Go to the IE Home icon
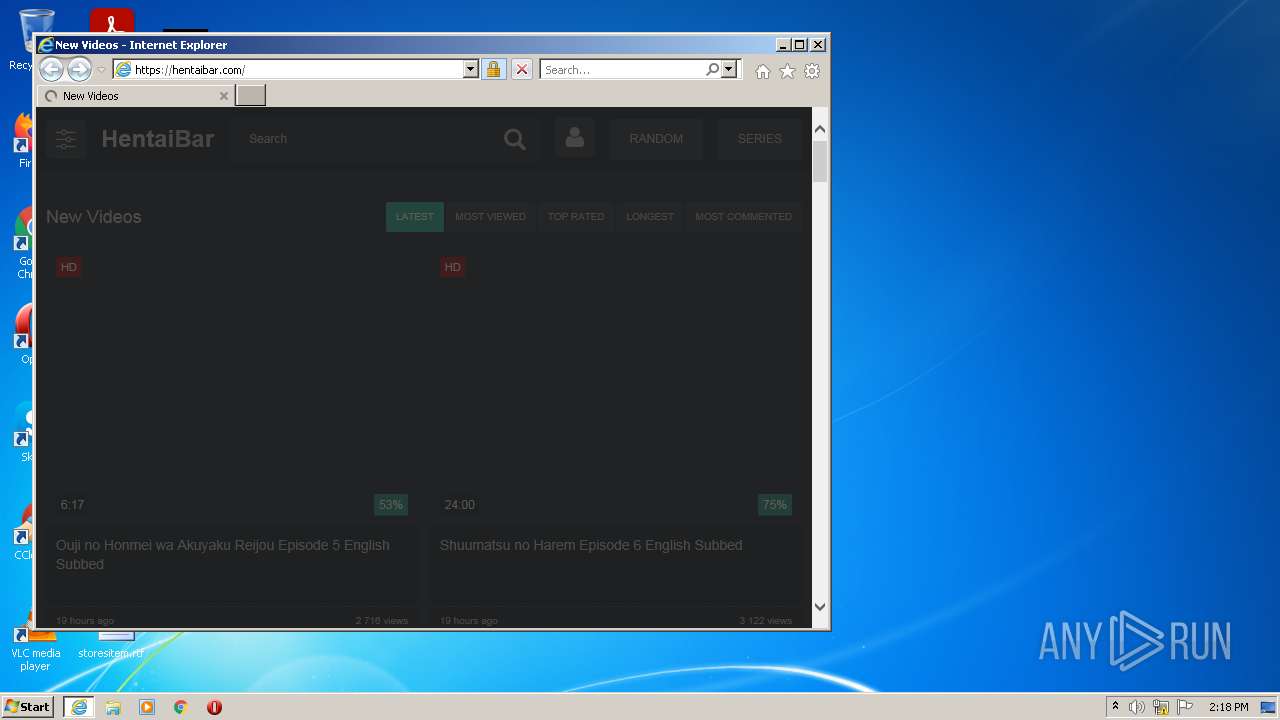 (x=763, y=71)
